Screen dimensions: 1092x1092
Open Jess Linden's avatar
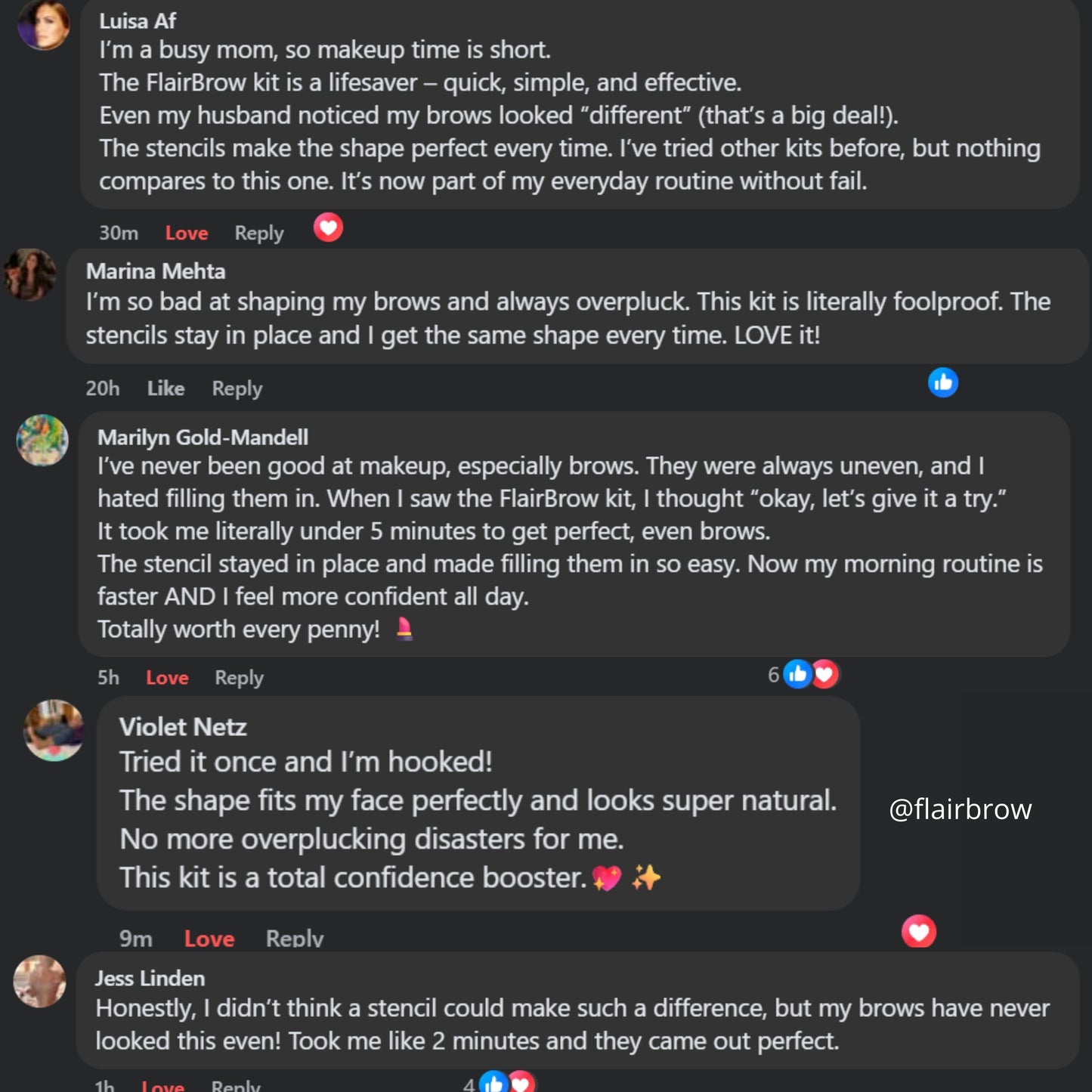click(40, 982)
